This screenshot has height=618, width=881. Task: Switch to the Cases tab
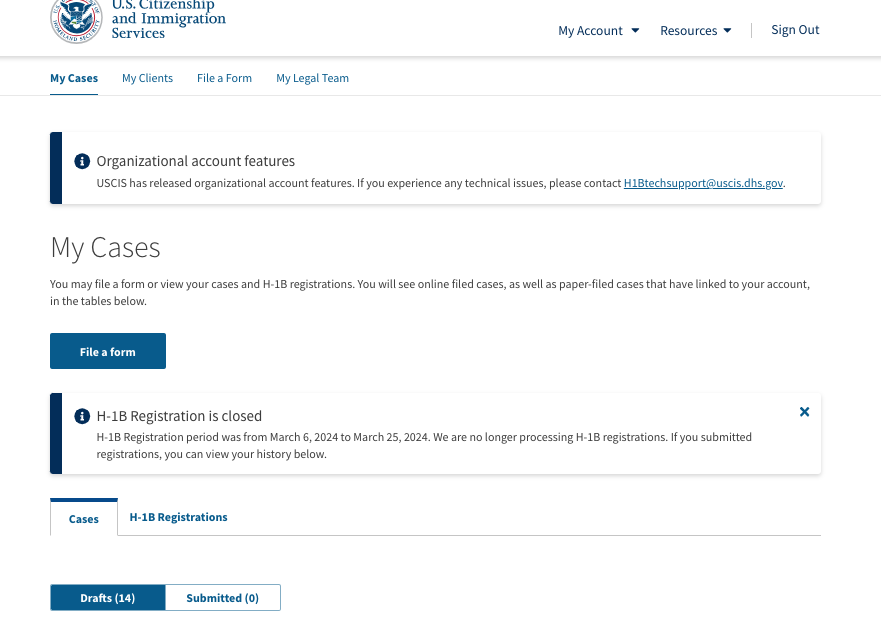coord(84,518)
